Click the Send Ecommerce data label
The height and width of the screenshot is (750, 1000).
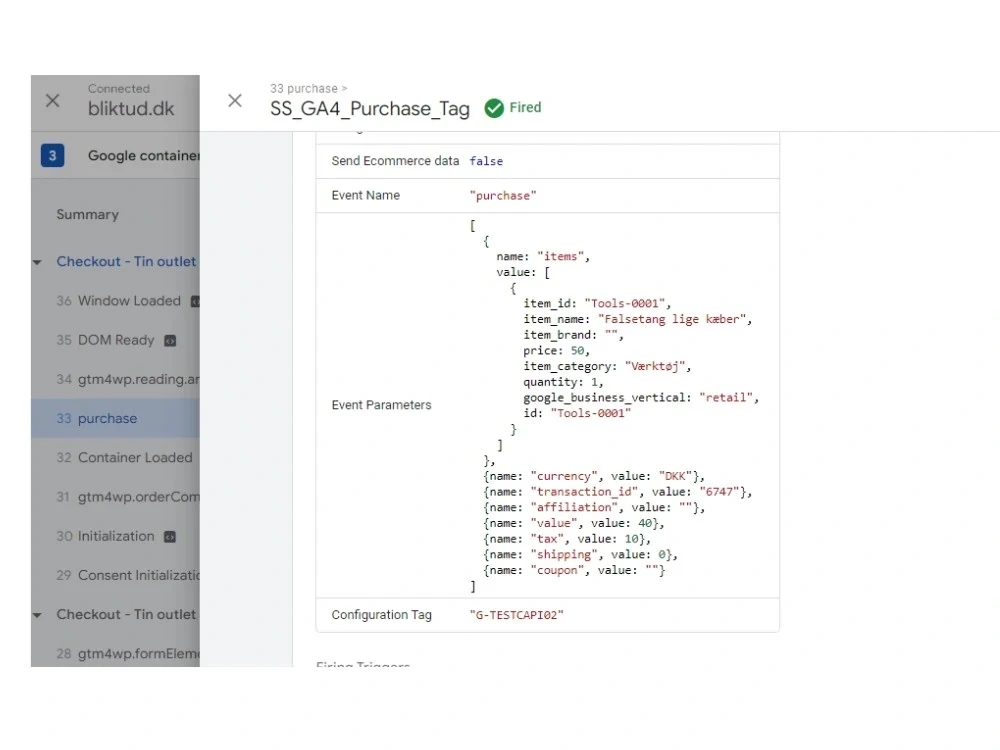(395, 161)
